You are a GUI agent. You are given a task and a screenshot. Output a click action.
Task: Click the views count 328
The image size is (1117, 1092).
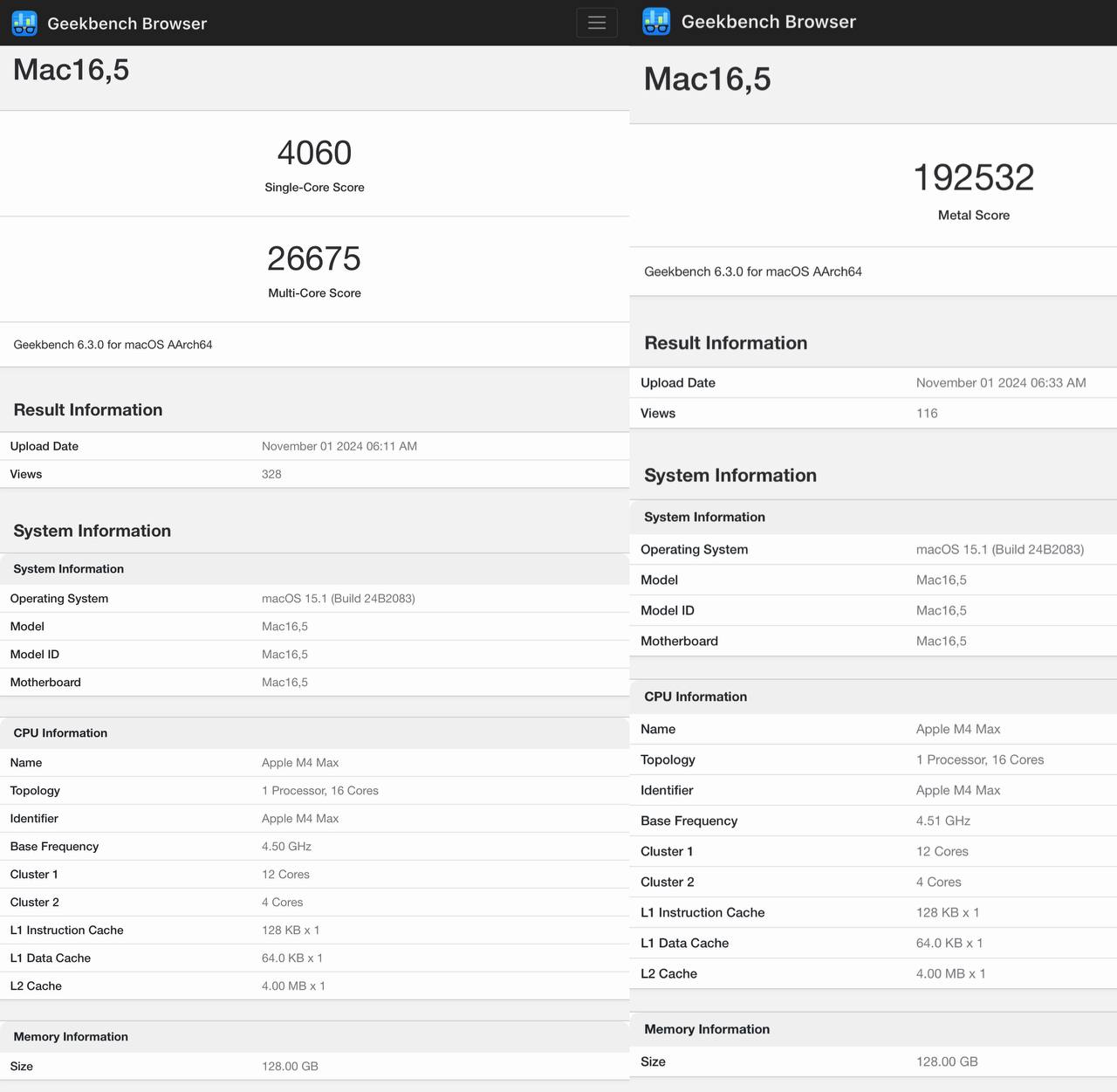271,474
